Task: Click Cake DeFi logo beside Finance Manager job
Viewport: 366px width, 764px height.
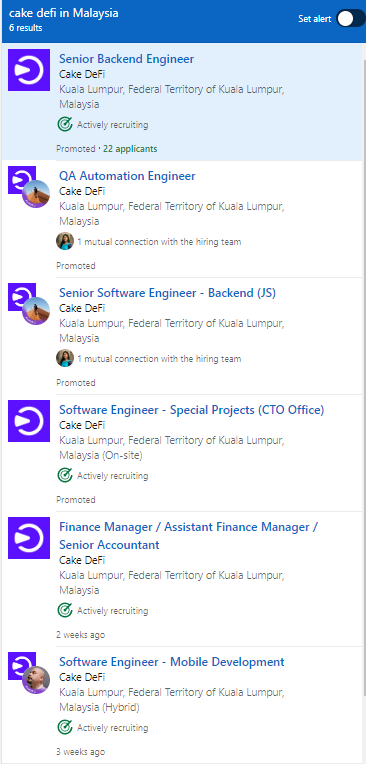Action: 29,538
